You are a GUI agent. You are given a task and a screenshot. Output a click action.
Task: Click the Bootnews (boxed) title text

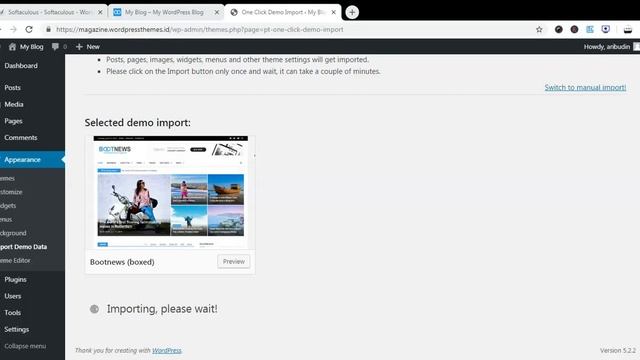(x=122, y=262)
